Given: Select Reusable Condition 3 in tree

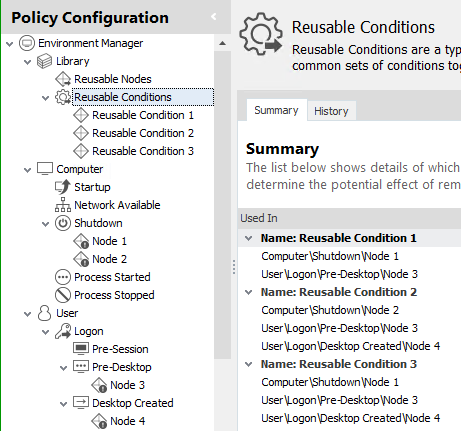Looking at the screenshot, I should [143, 151].
